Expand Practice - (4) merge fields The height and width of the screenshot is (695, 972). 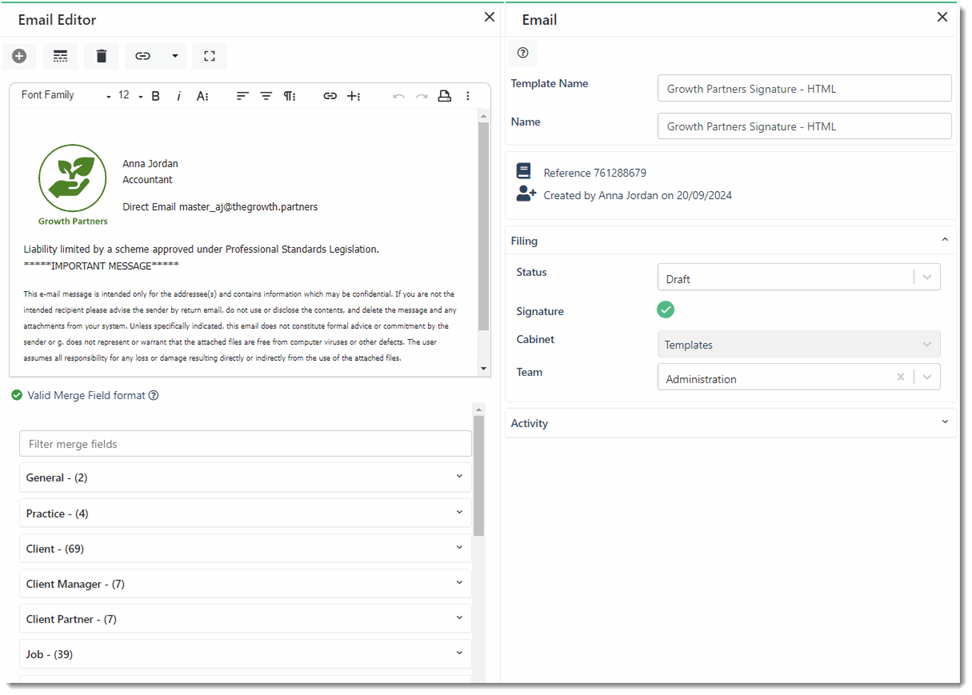click(x=245, y=513)
